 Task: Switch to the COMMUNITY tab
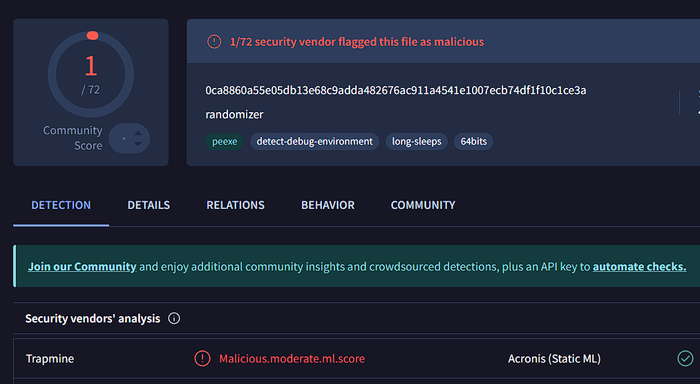point(423,205)
